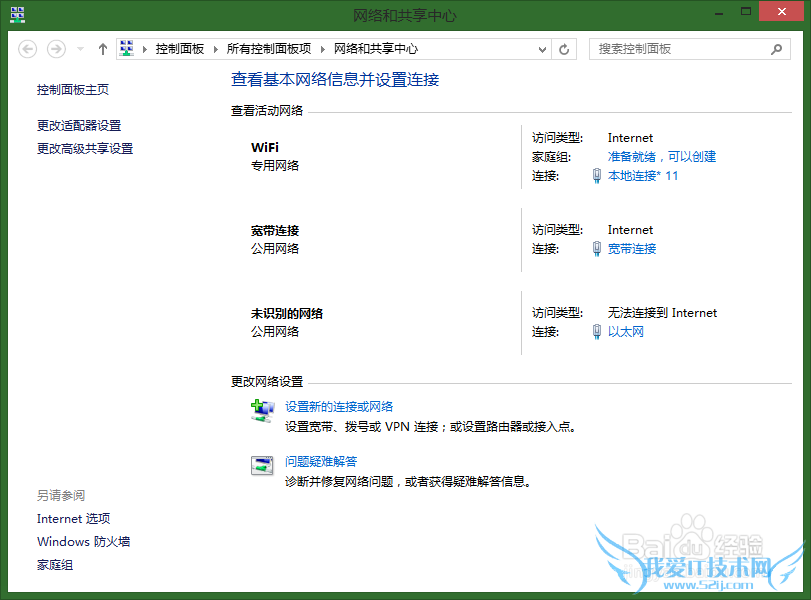811x600 pixels.
Task: Open recent locations dropdown arrow
Action: 80,49
